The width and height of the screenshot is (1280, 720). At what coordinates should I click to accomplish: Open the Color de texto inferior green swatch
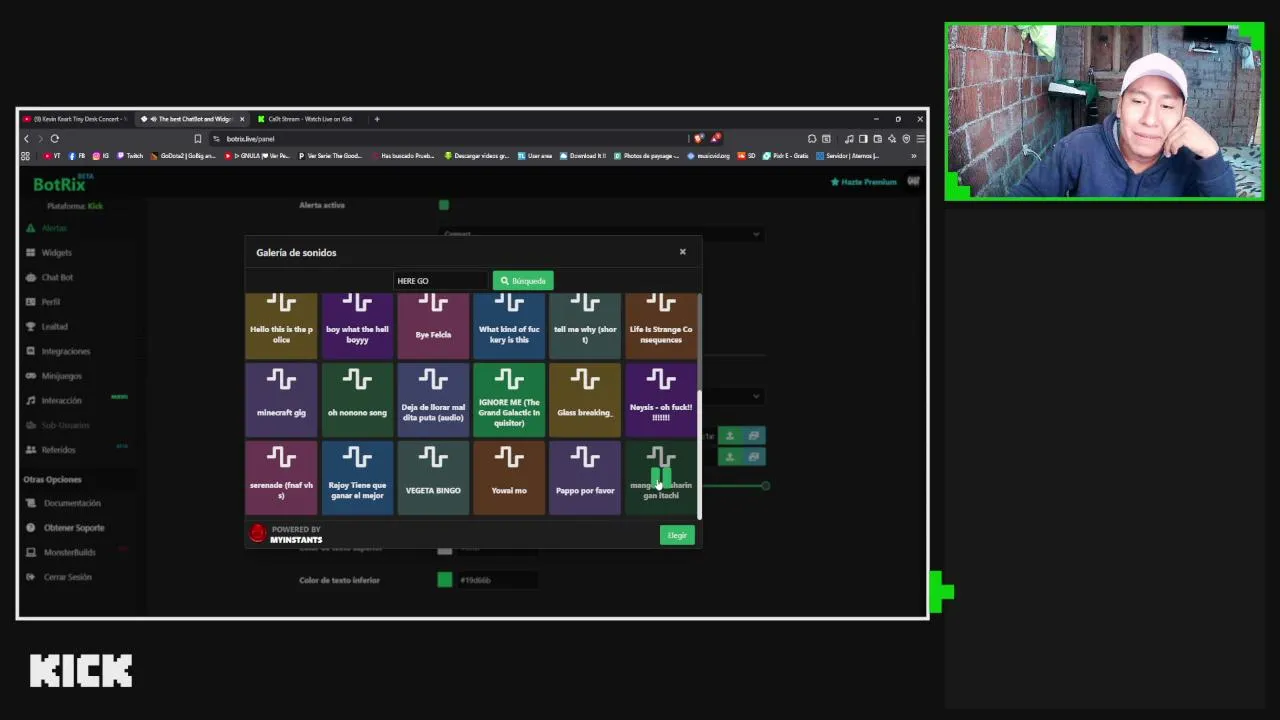pos(445,580)
